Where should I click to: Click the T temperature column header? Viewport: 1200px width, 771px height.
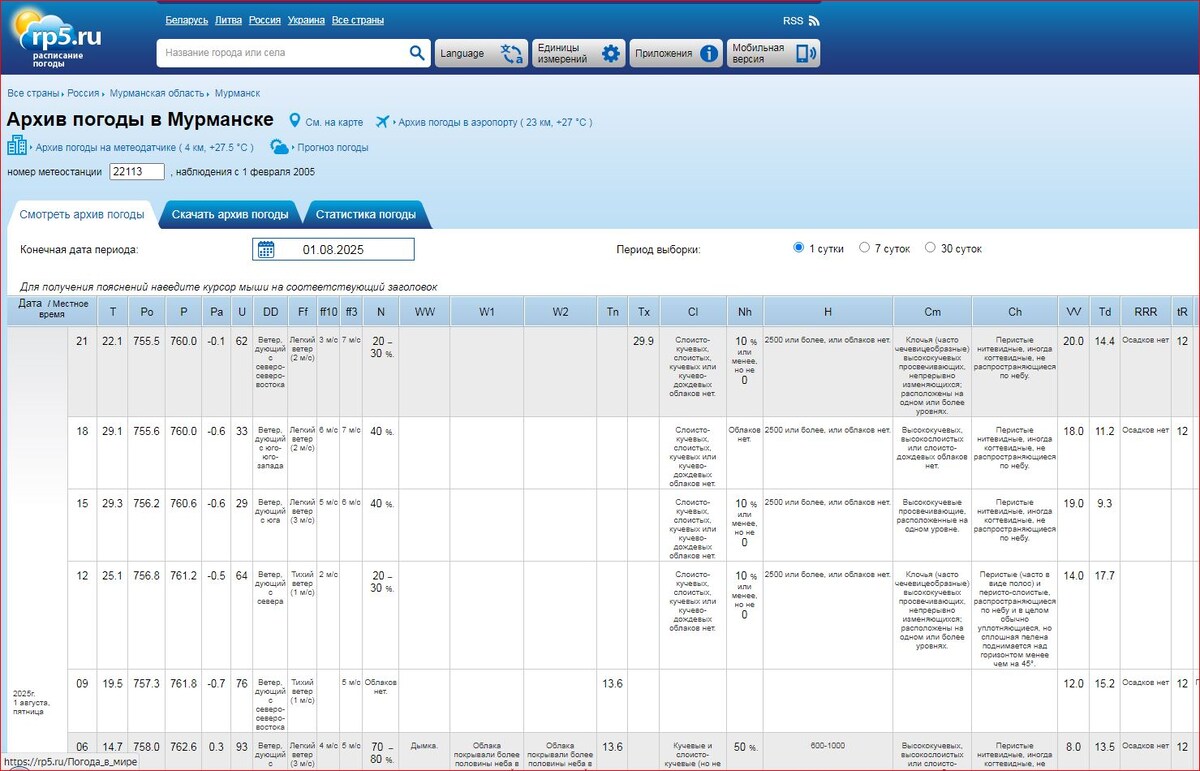click(113, 312)
